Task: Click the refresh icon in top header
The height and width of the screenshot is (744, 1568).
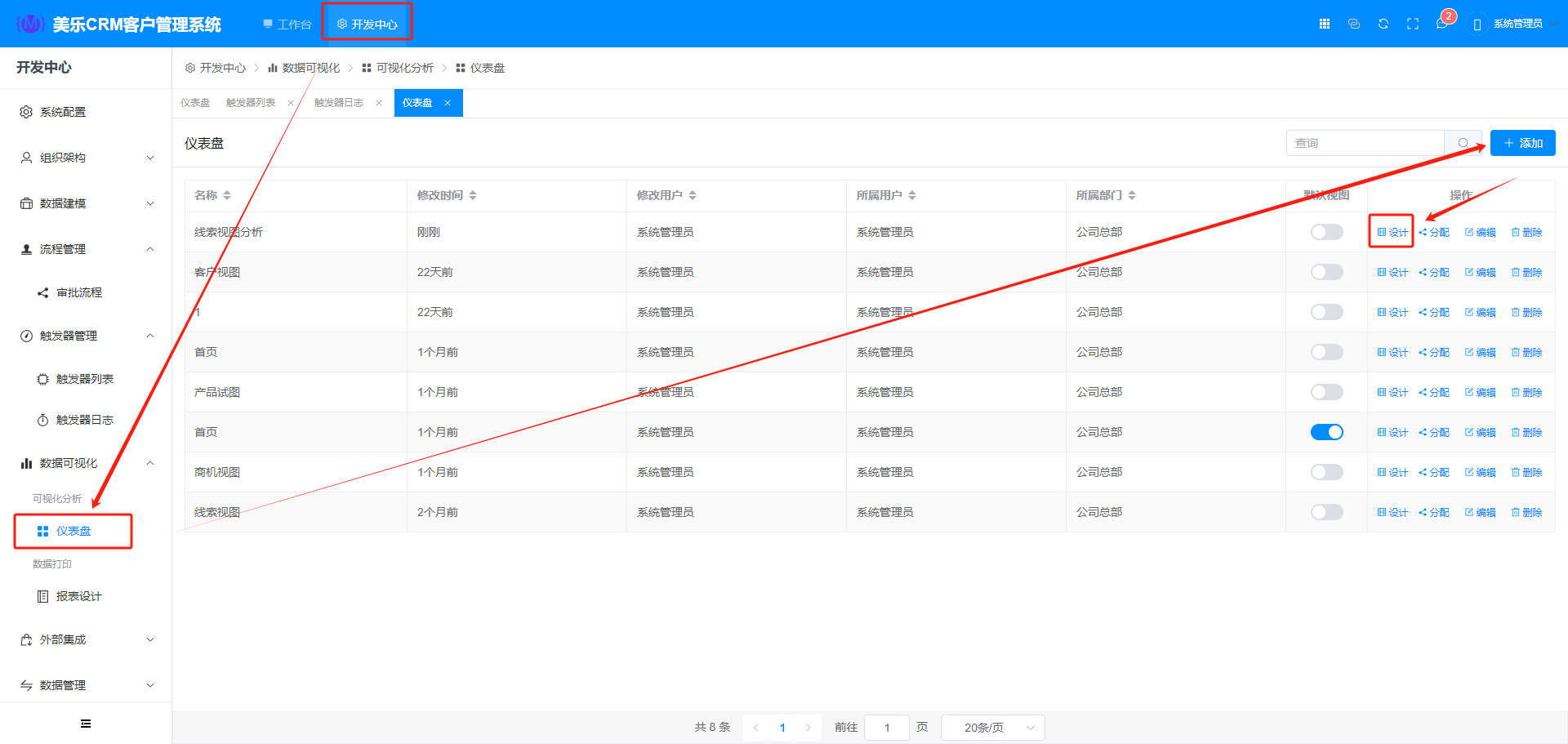Action: [x=1383, y=24]
